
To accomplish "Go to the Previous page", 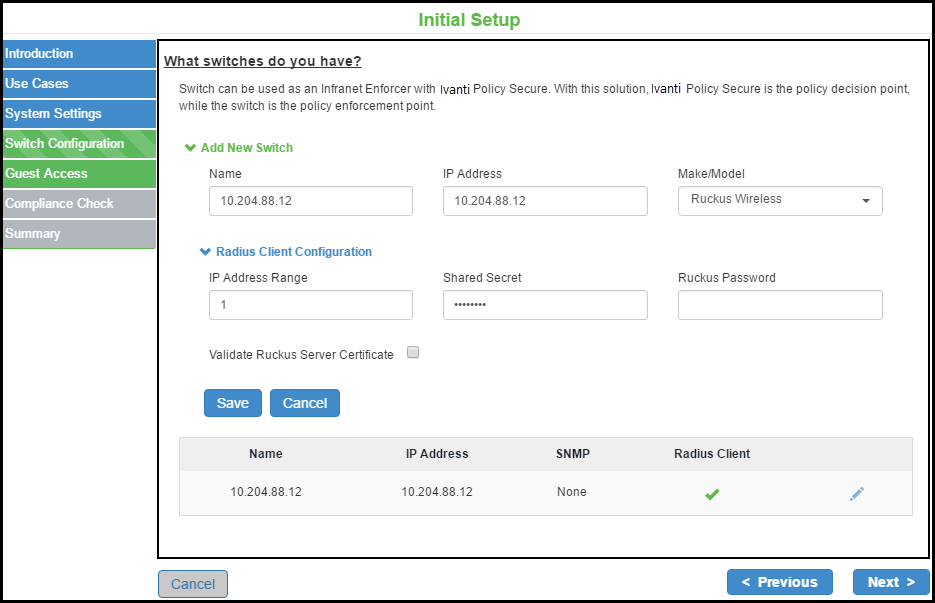I will [779, 582].
